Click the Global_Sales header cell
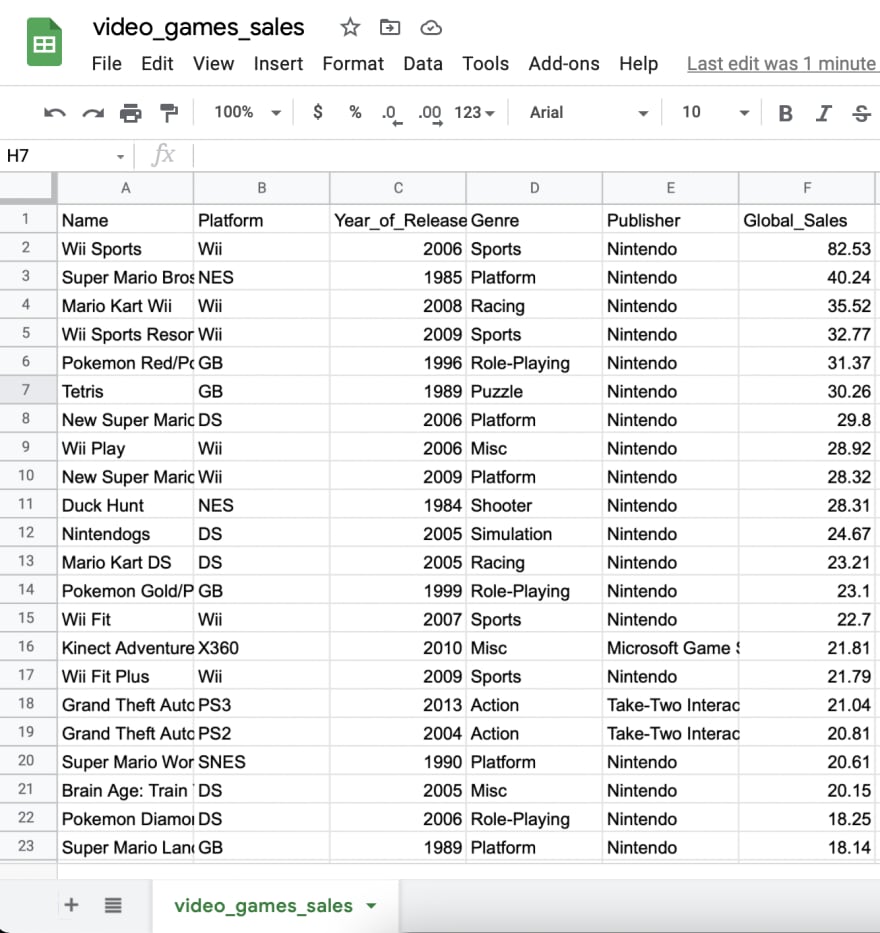Viewport: 880px width, 933px height. coord(807,220)
